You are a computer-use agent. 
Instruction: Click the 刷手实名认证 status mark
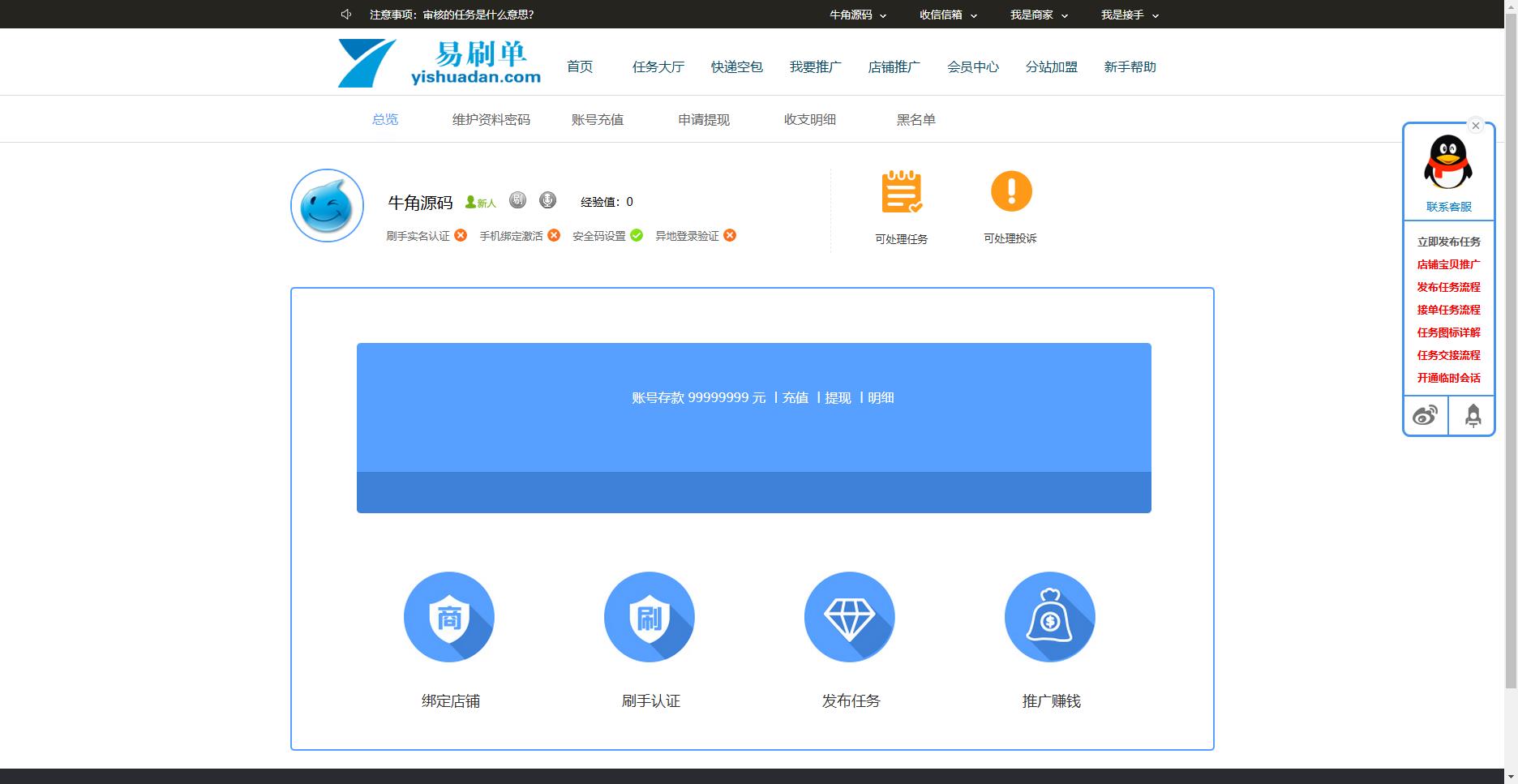point(461,235)
